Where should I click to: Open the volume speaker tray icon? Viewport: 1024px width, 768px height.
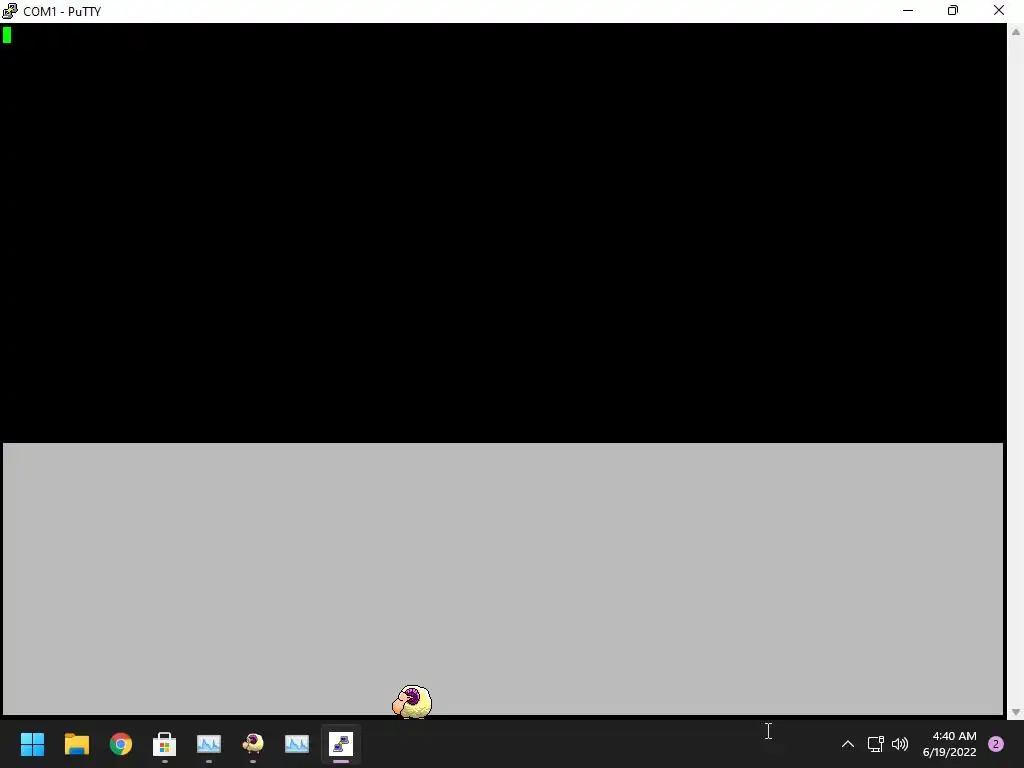pos(900,744)
